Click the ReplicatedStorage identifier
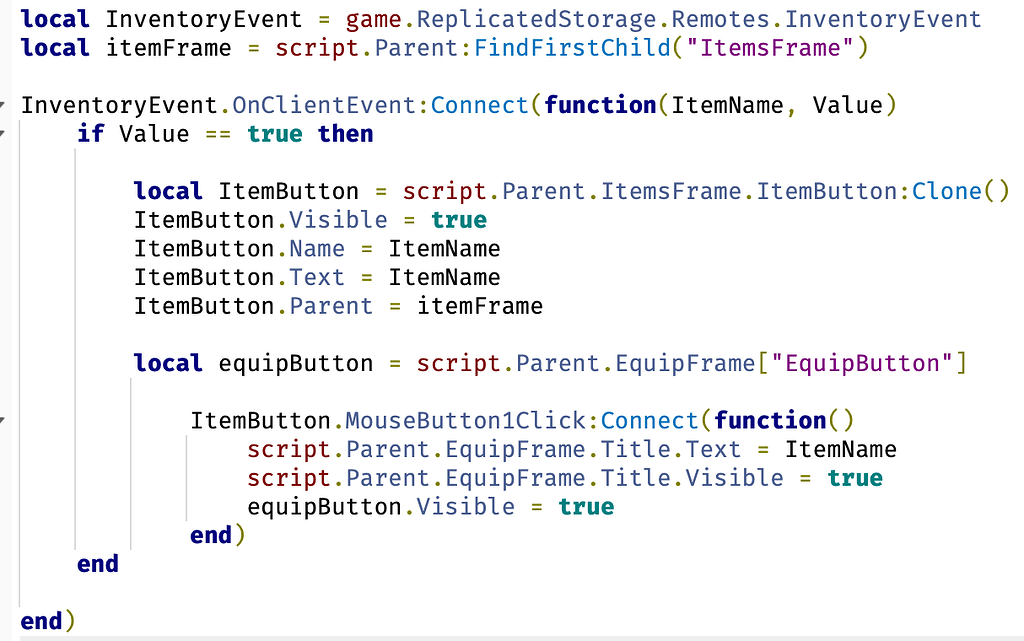Viewport: 1024px width, 641px height. (x=536, y=19)
